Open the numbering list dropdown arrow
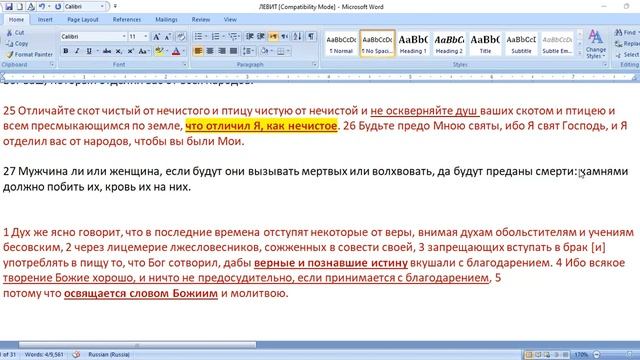Screen dimensions: 640x360 [224, 37]
